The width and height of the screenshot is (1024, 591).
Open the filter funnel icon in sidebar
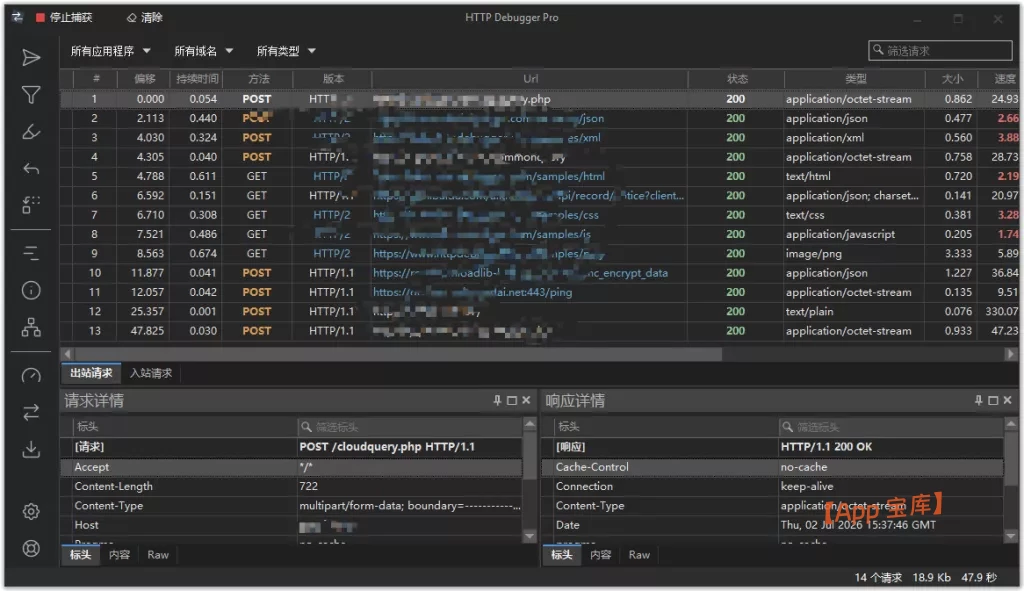[31, 95]
